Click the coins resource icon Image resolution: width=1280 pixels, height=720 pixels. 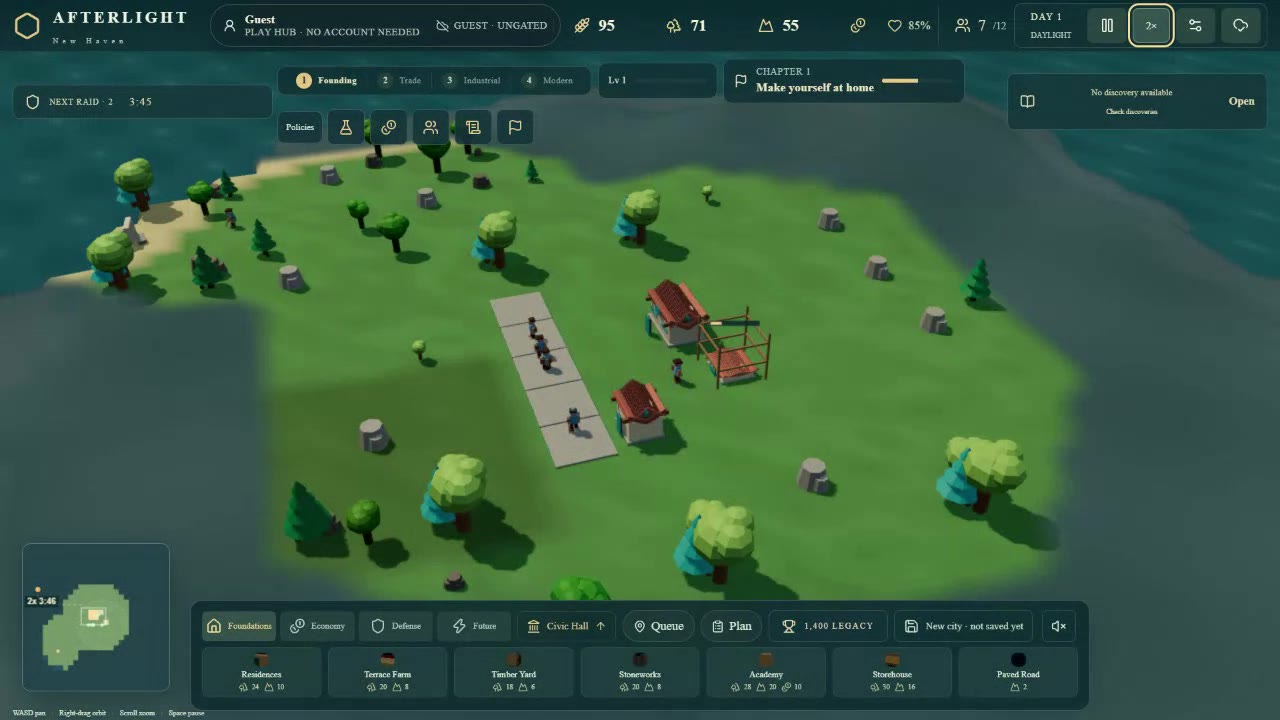pos(858,26)
